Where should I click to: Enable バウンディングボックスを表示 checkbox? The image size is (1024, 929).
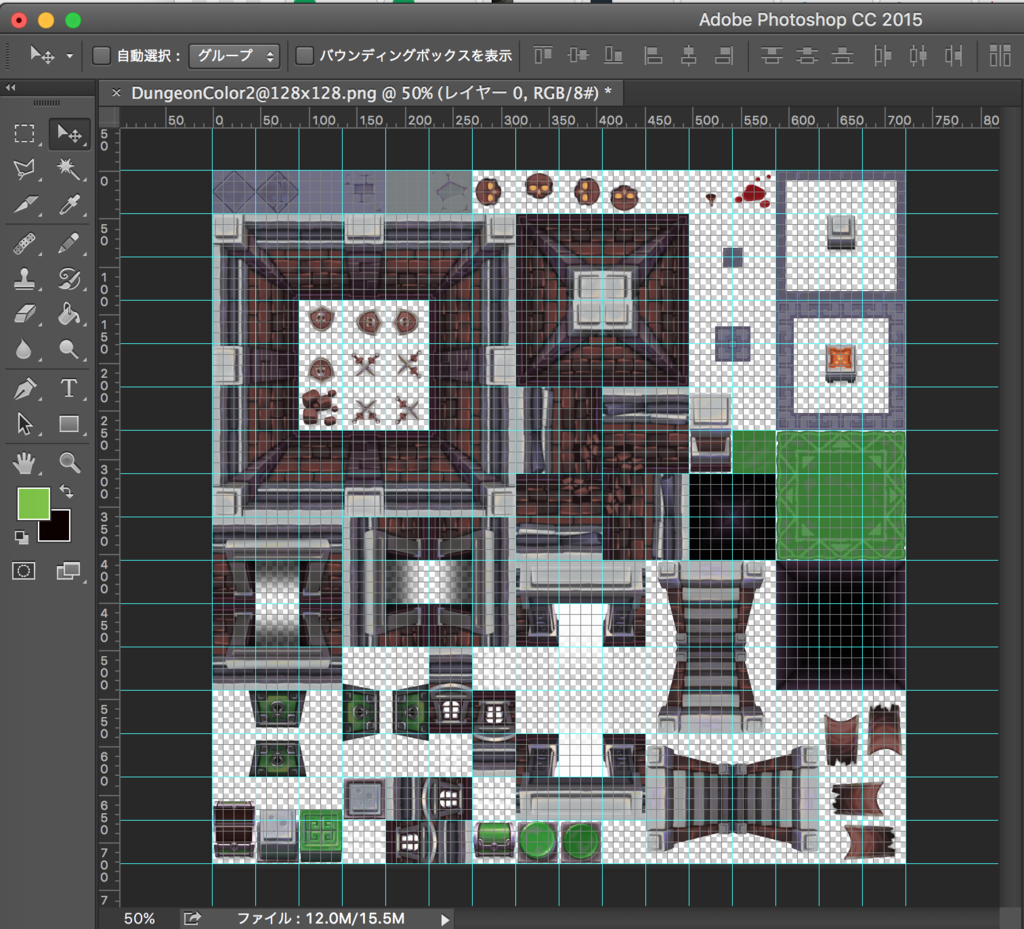[304, 55]
